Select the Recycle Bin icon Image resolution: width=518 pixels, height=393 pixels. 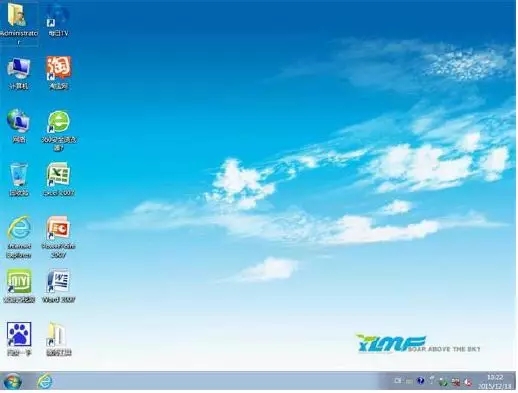19,175
